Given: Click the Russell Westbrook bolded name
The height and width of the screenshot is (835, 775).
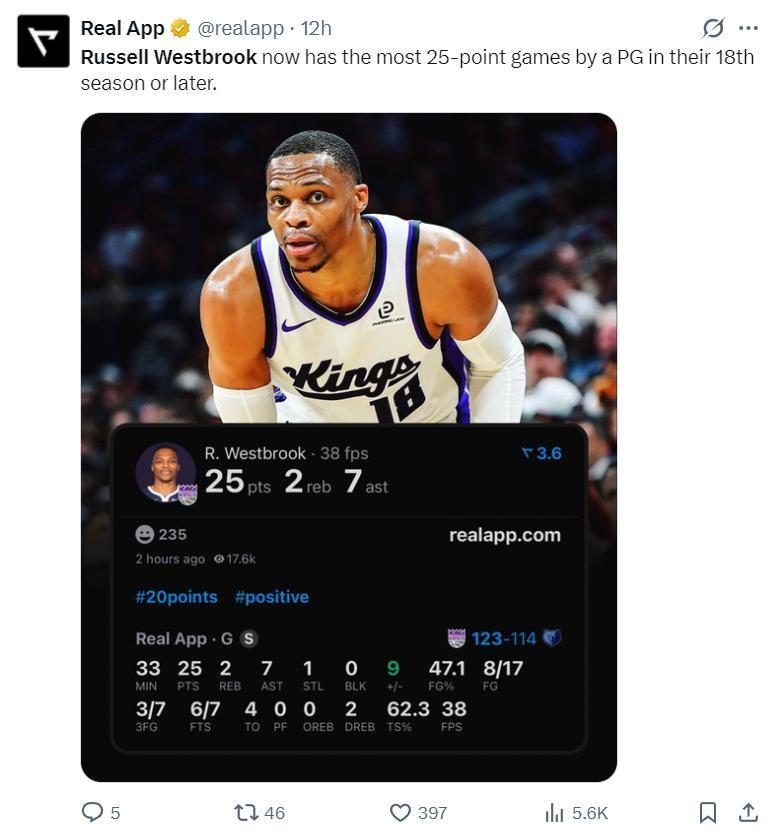Looking at the screenshot, I should pos(168,57).
